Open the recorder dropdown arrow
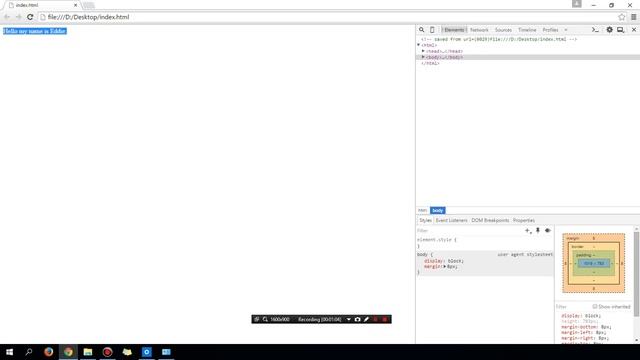Screen dimensions: 640x360 349,319
